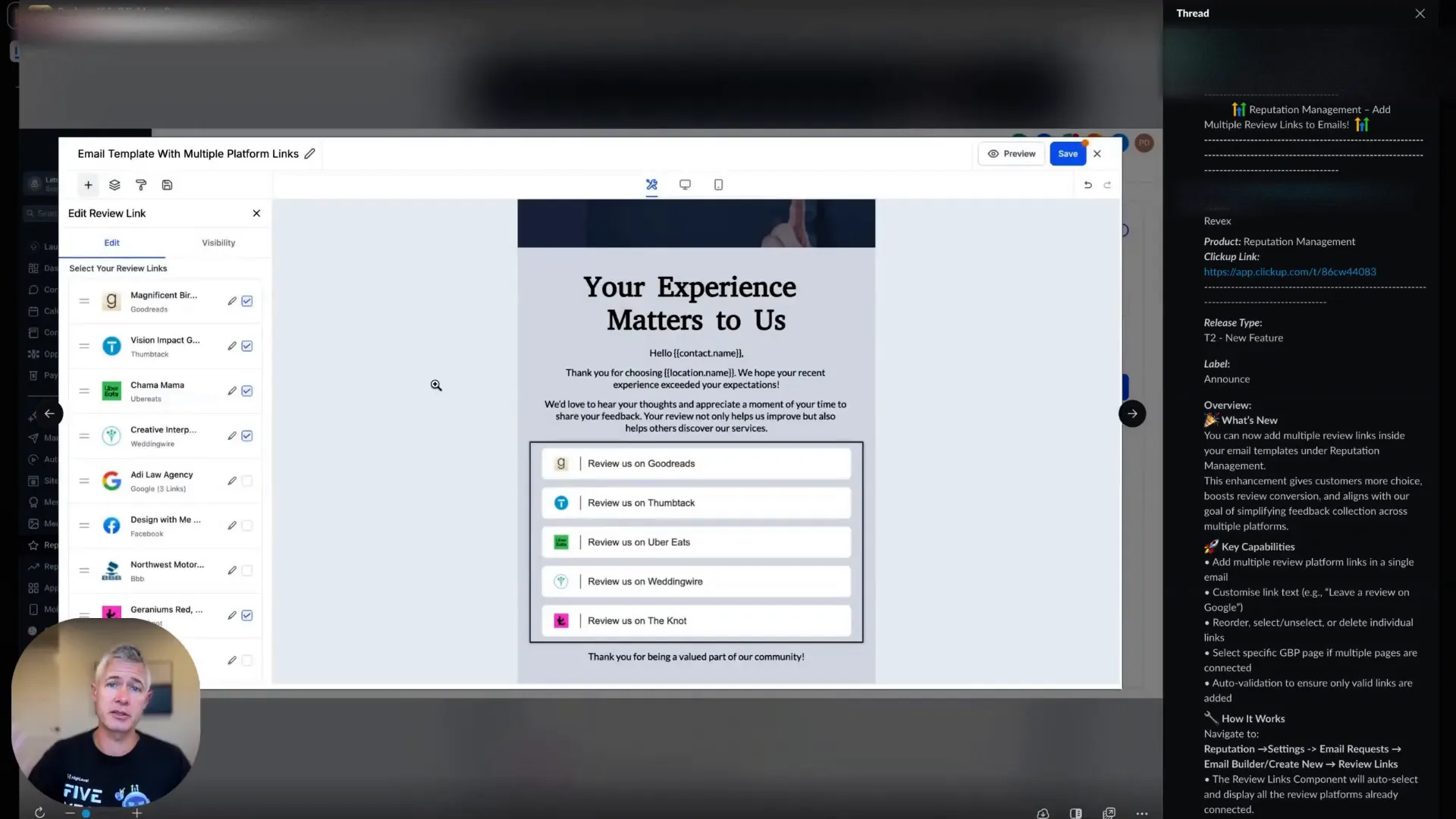Screen dimensions: 1456x819
Task: Select the design editor view icon
Action: pyautogui.click(x=651, y=184)
